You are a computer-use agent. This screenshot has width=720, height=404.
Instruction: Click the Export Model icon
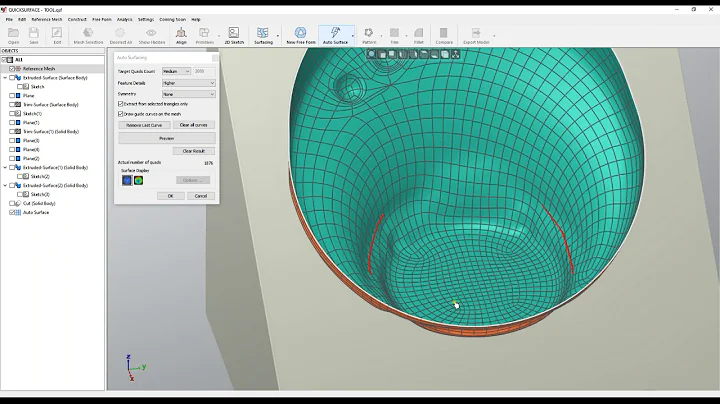[476, 35]
